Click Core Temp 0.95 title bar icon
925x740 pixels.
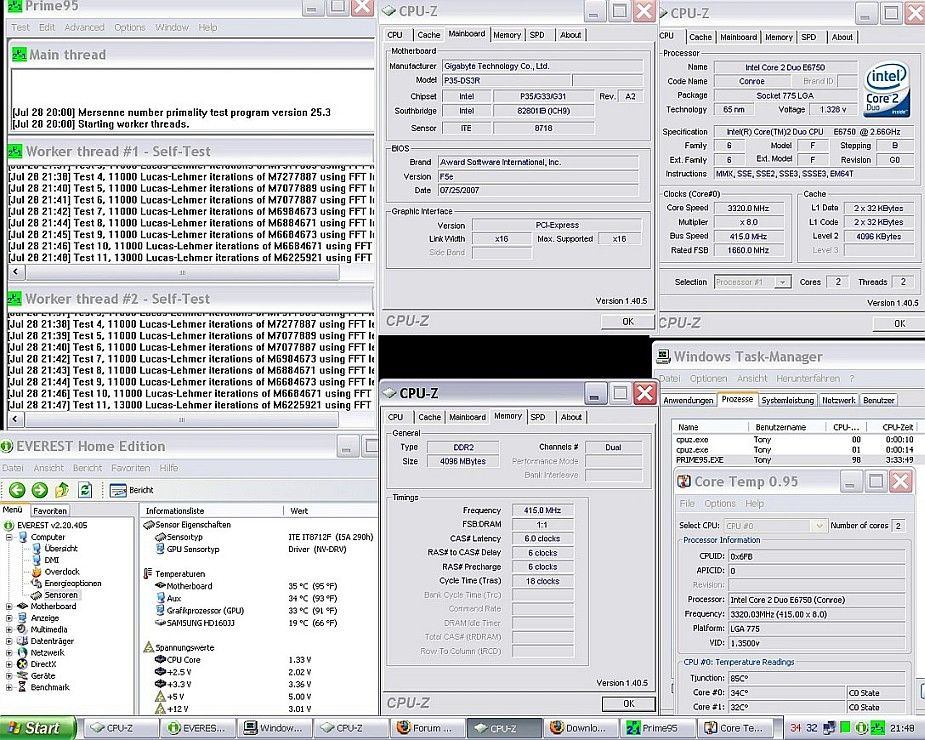684,482
